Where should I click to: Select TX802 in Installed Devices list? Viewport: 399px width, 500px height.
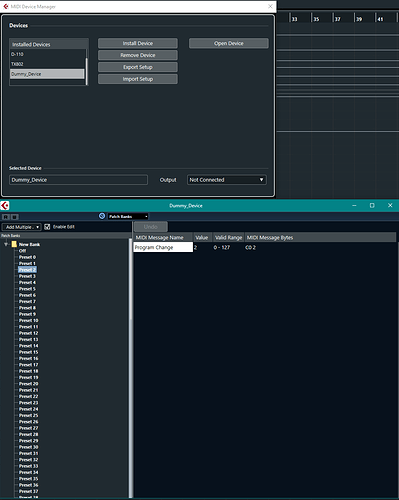pos(47,64)
